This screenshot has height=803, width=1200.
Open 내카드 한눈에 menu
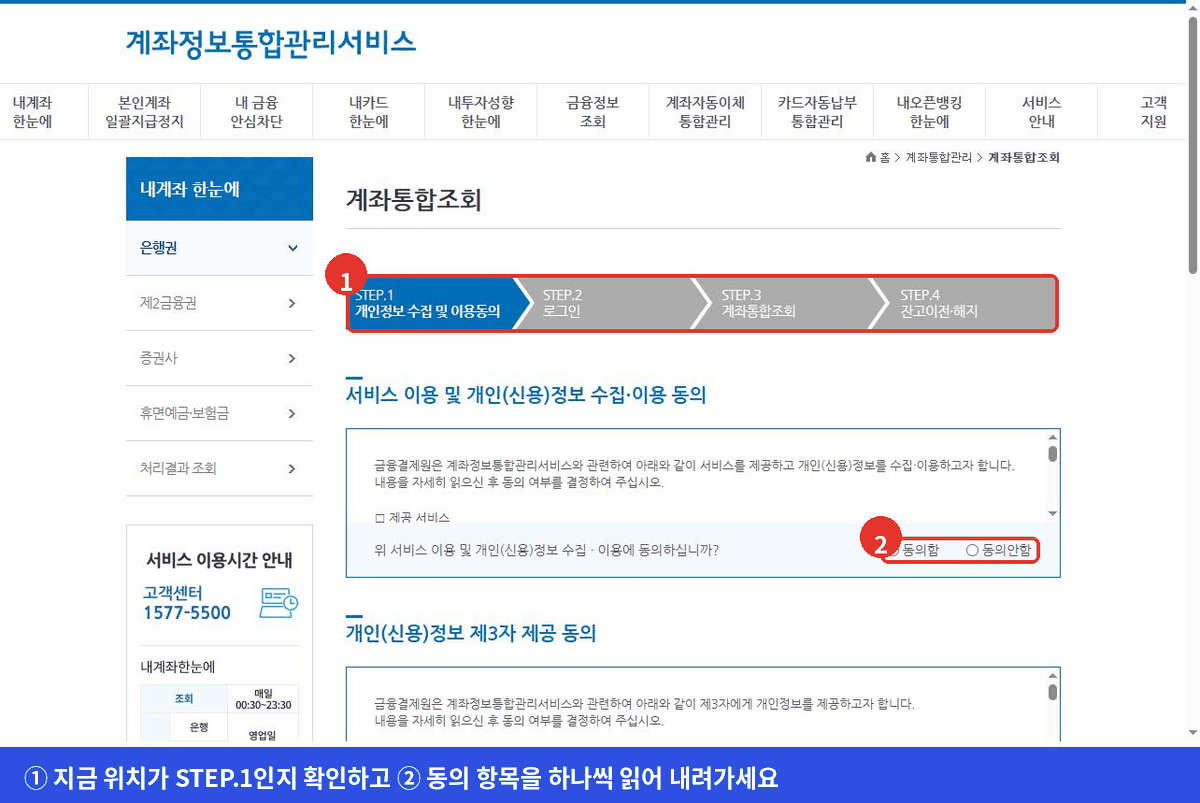coord(368,112)
